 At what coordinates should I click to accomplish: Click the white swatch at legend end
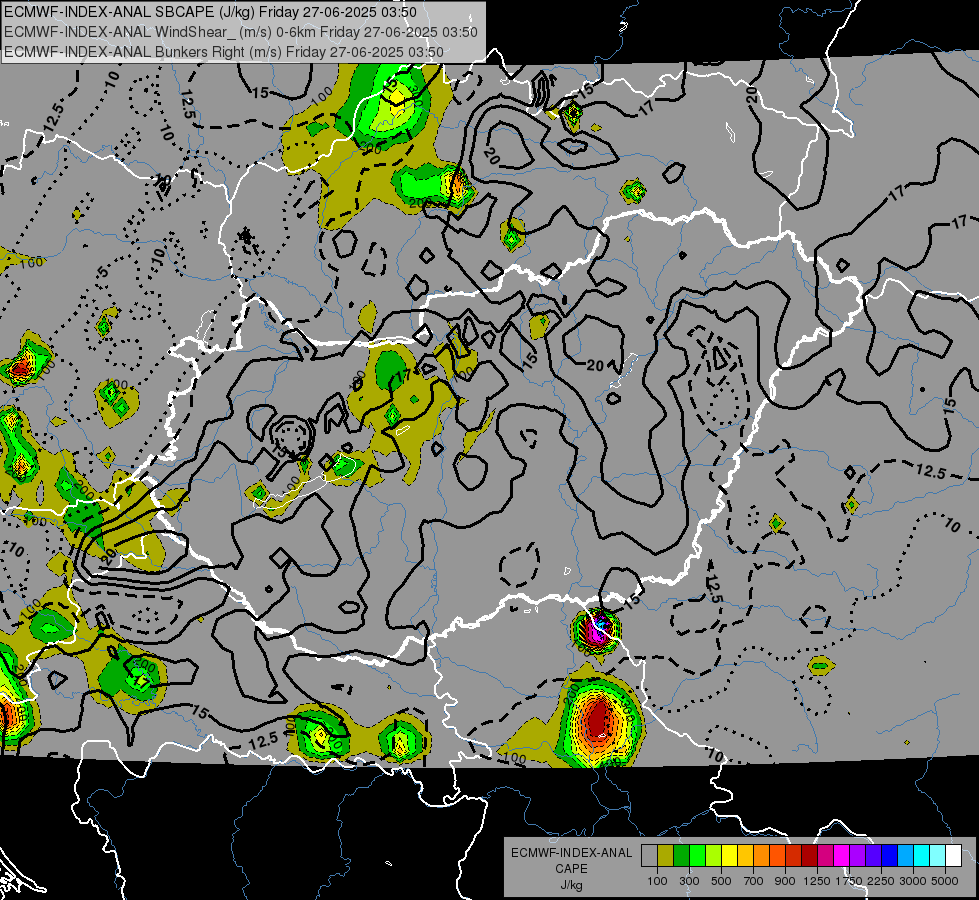[x=953, y=856]
